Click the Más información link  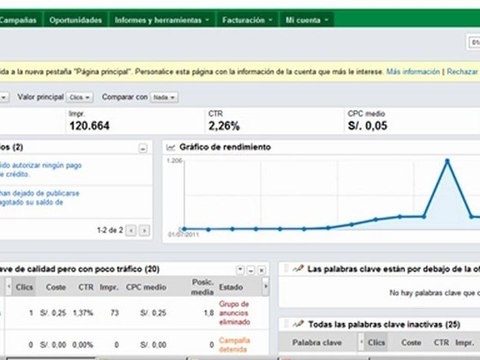pos(413,71)
